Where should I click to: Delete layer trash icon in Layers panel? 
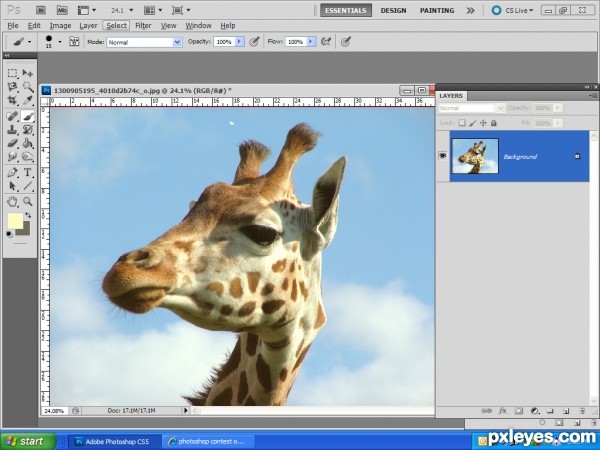pyautogui.click(x=582, y=411)
